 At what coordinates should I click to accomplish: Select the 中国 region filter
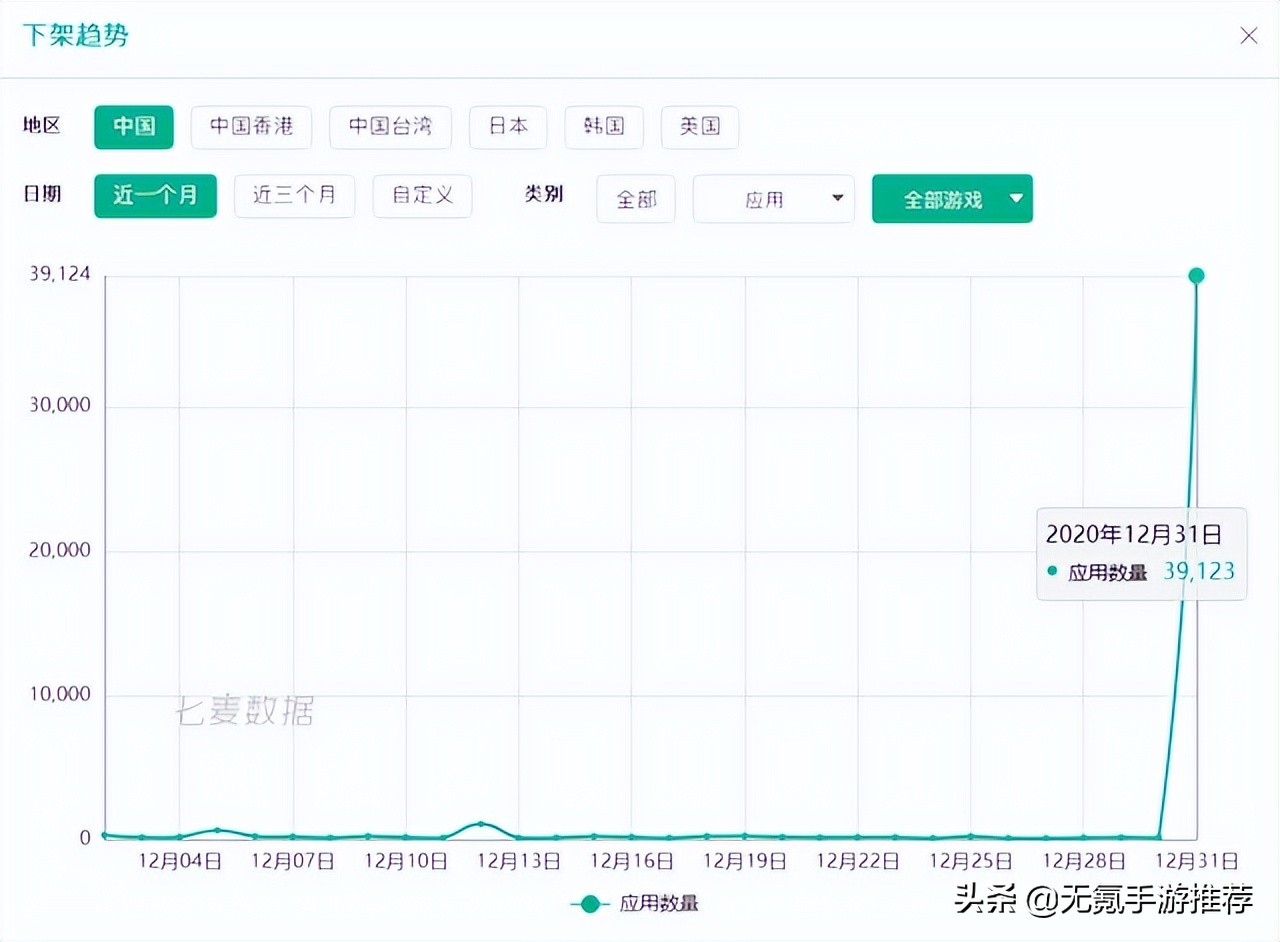pos(133,127)
